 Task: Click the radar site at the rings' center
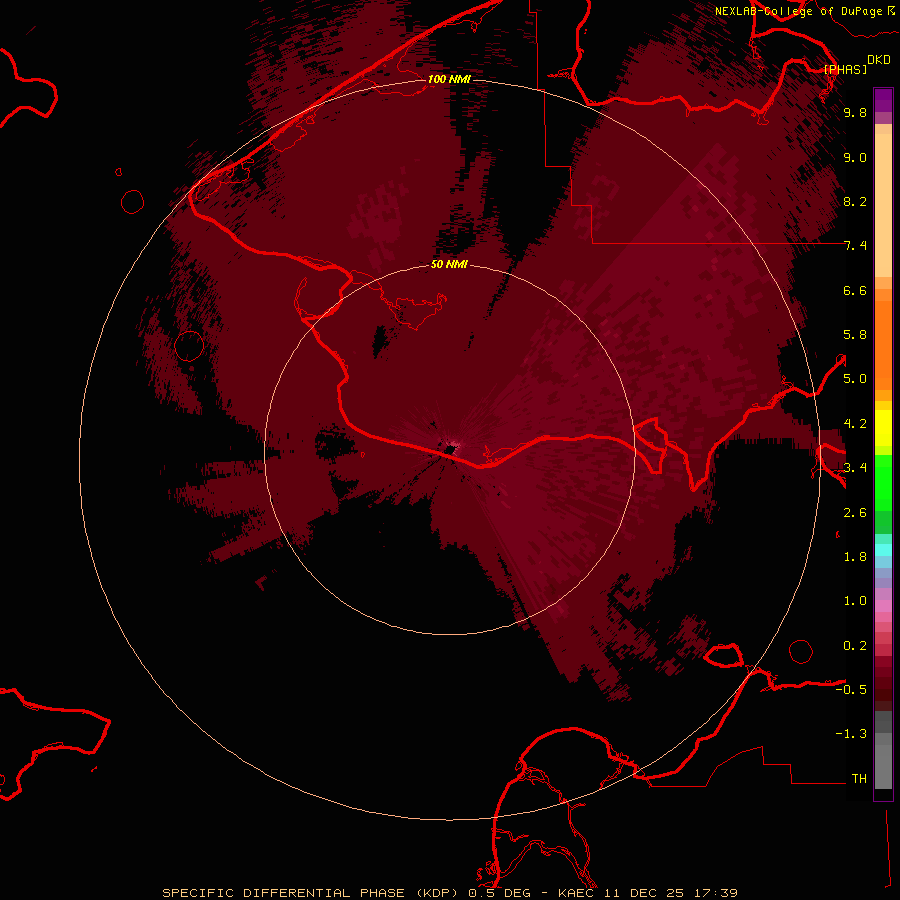(449, 449)
